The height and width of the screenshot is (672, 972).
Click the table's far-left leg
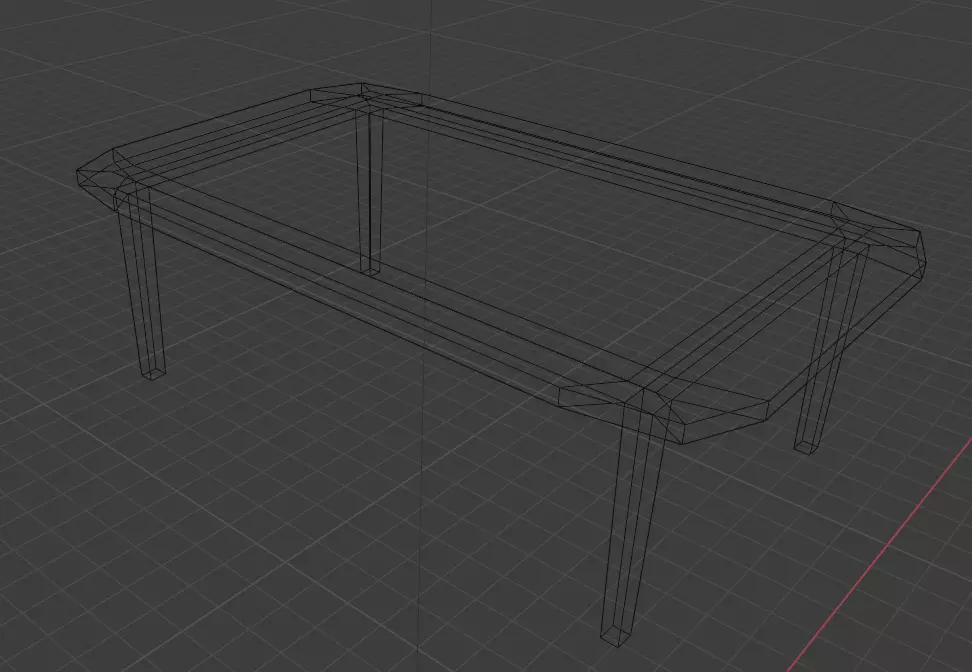141,282
